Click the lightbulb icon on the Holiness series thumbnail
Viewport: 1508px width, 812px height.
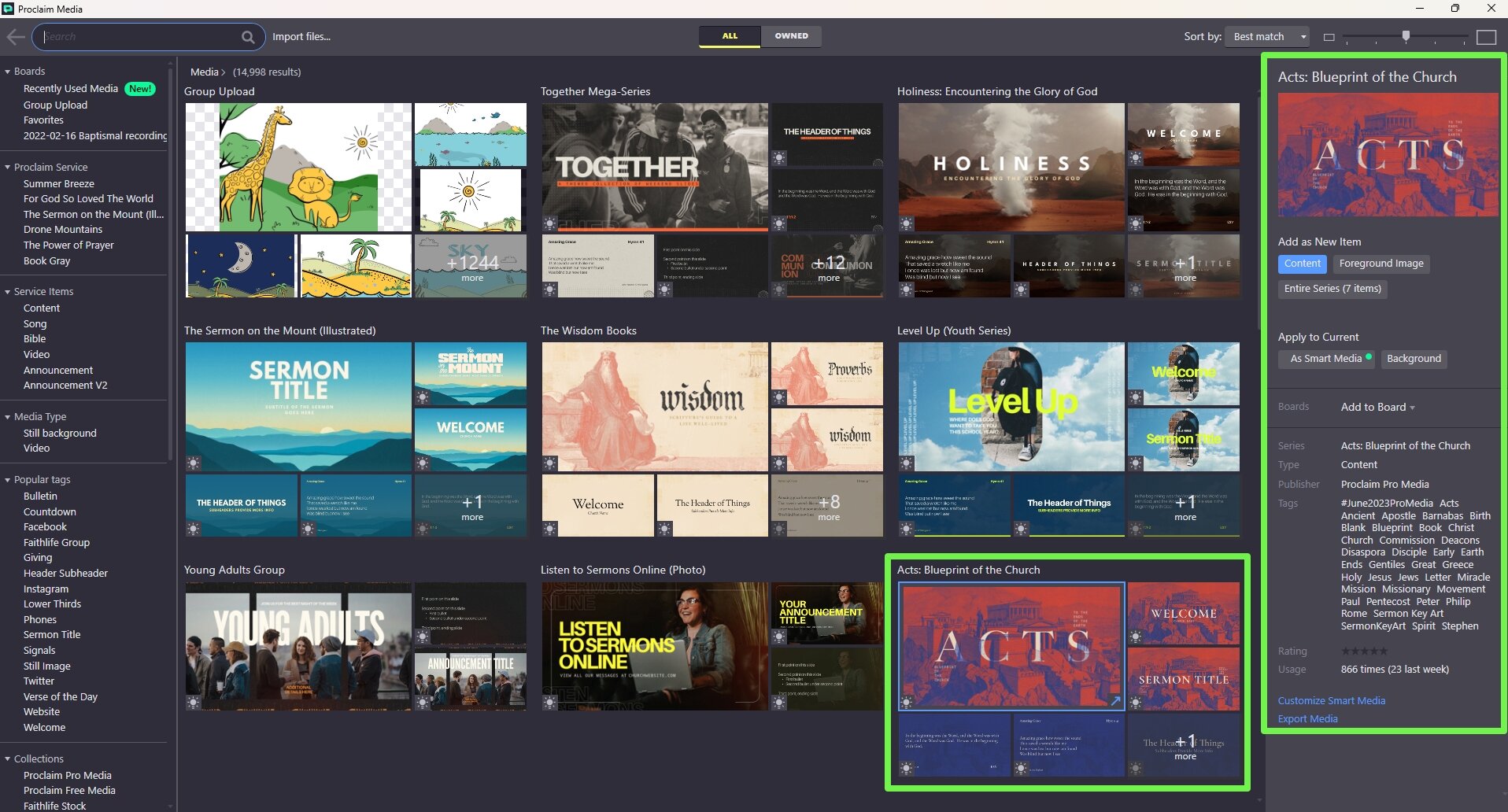[x=907, y=224]
